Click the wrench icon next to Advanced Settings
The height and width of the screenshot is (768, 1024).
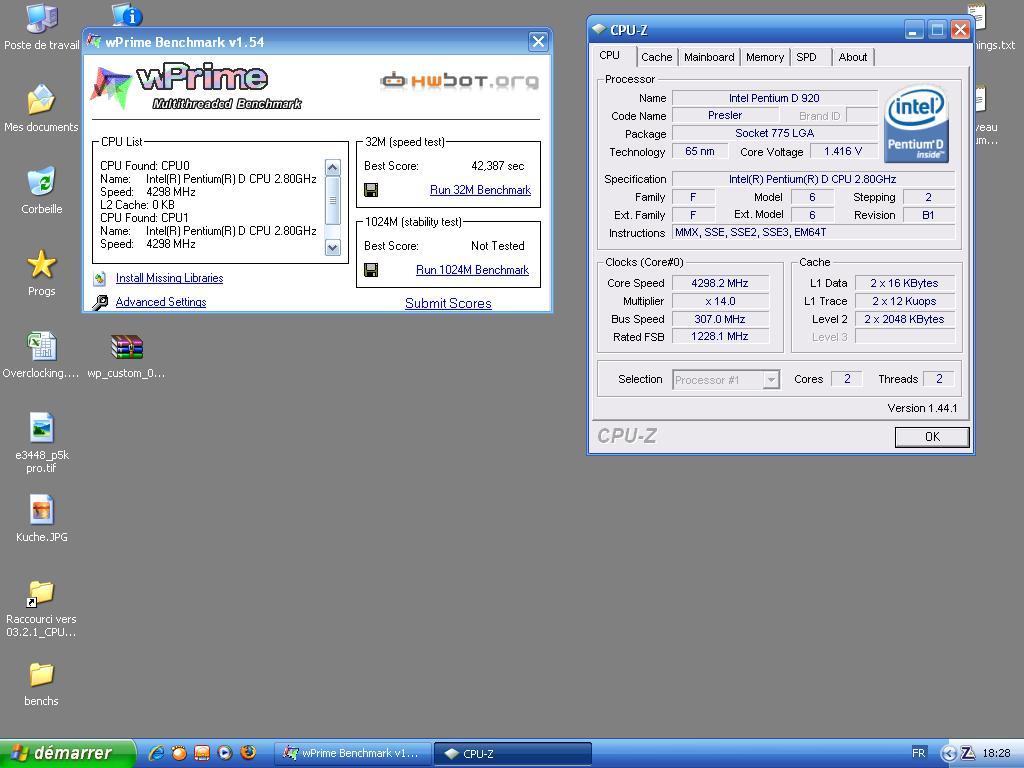coord(100,302)
